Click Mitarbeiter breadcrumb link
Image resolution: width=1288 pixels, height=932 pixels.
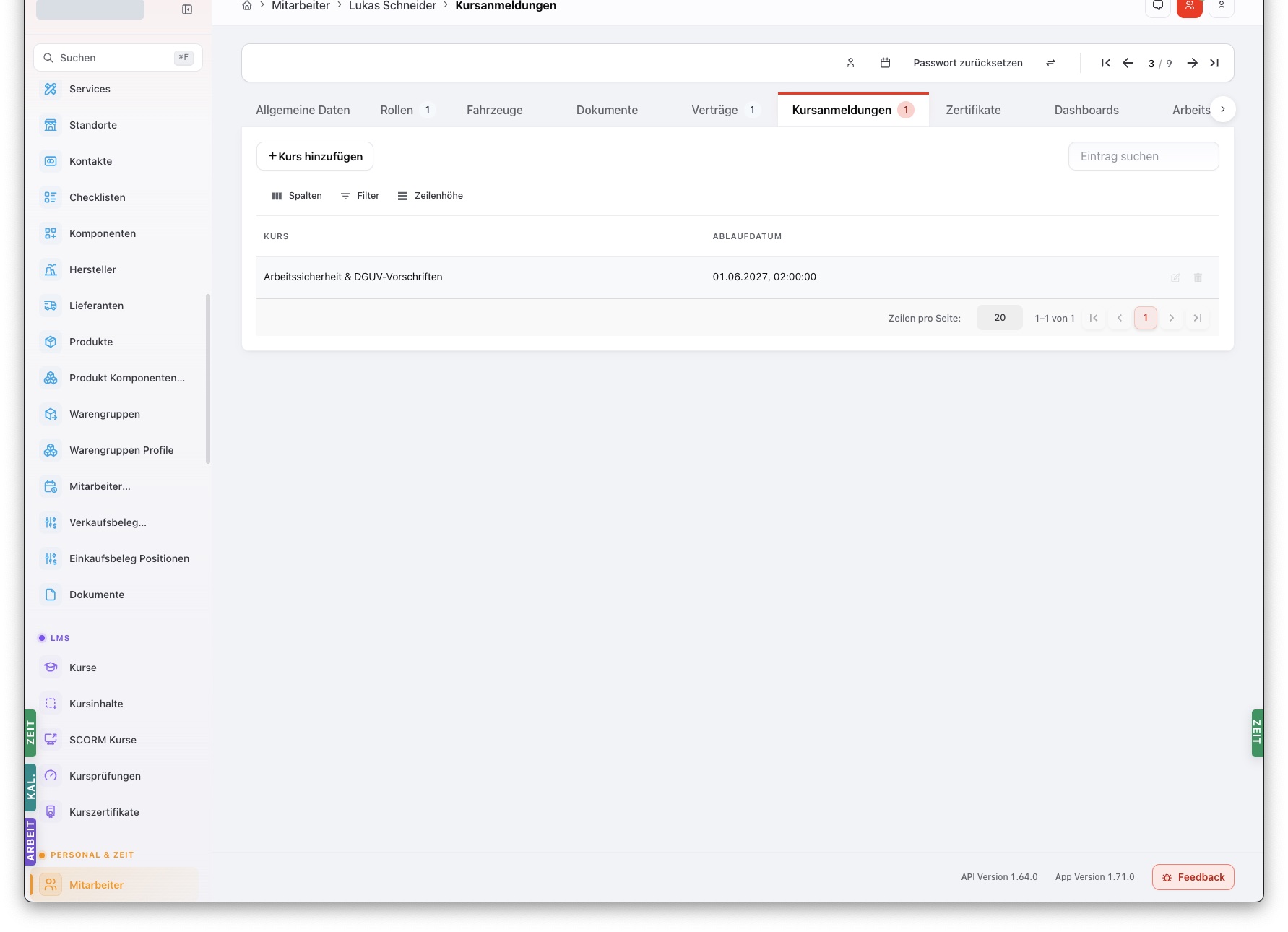(x=301, y=6)
